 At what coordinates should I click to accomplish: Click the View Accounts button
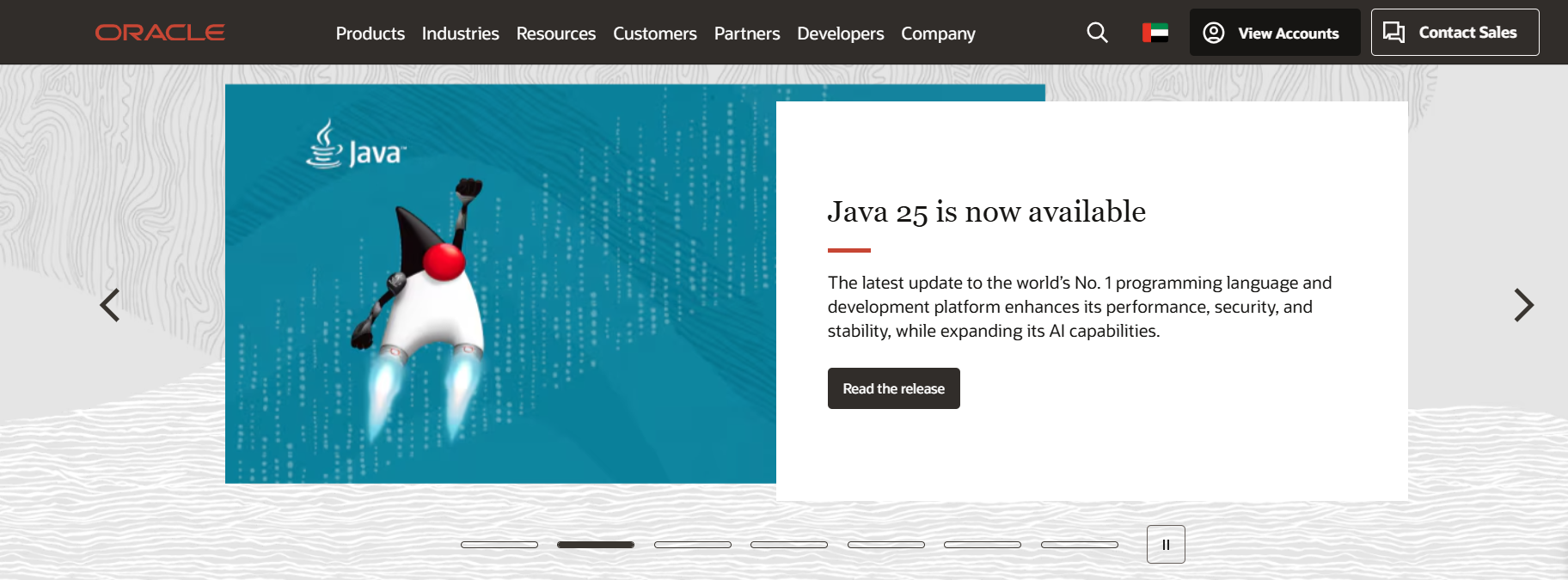point(1274,33)
